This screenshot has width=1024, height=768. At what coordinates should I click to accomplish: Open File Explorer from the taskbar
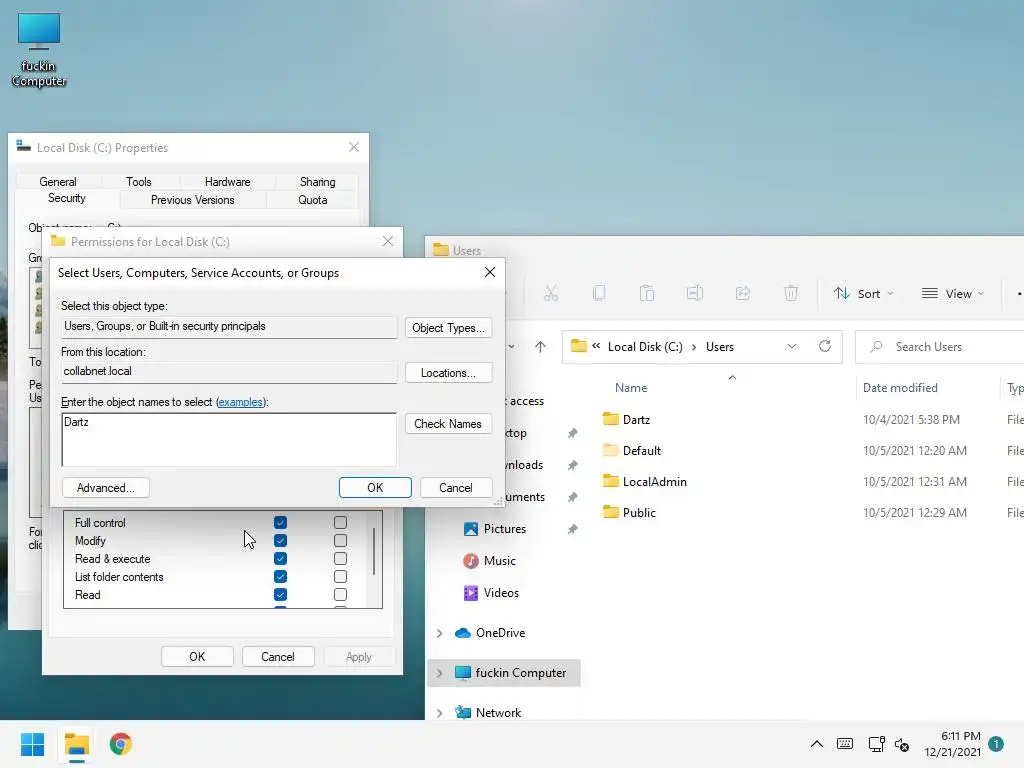77,744
